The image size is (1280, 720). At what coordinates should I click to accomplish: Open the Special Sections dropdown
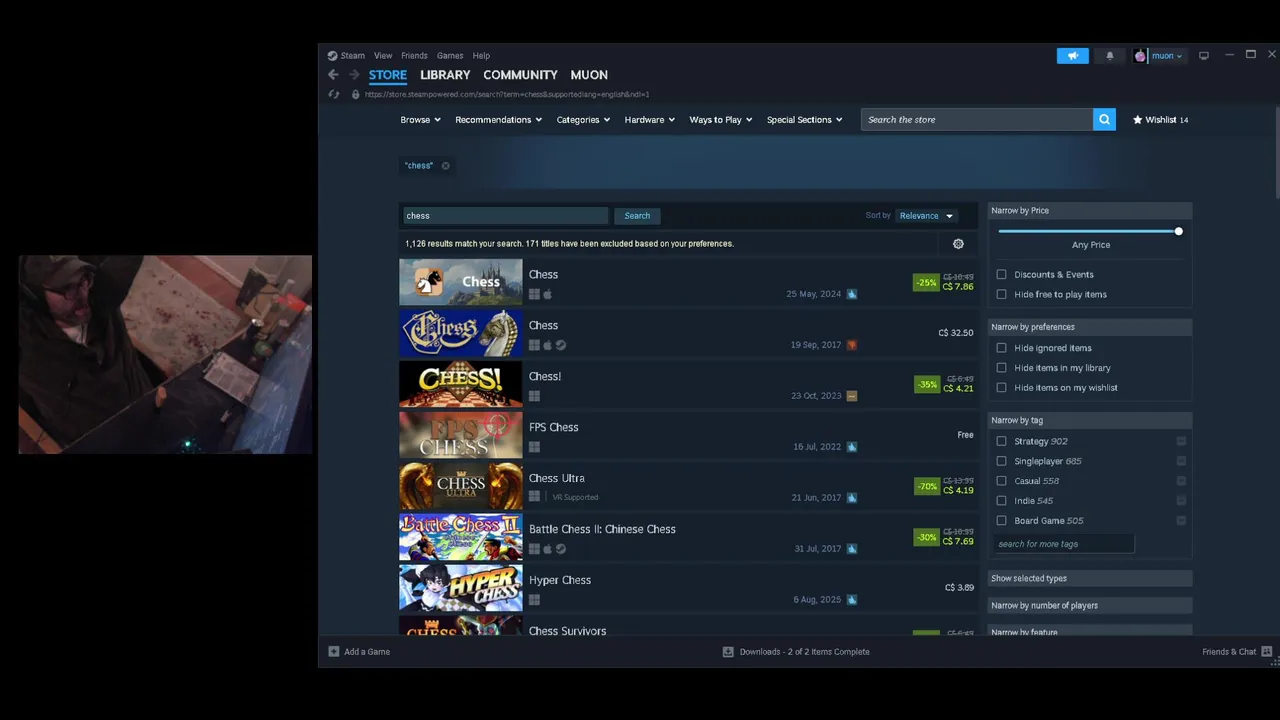pyautogui.click(x=804, y=120)
